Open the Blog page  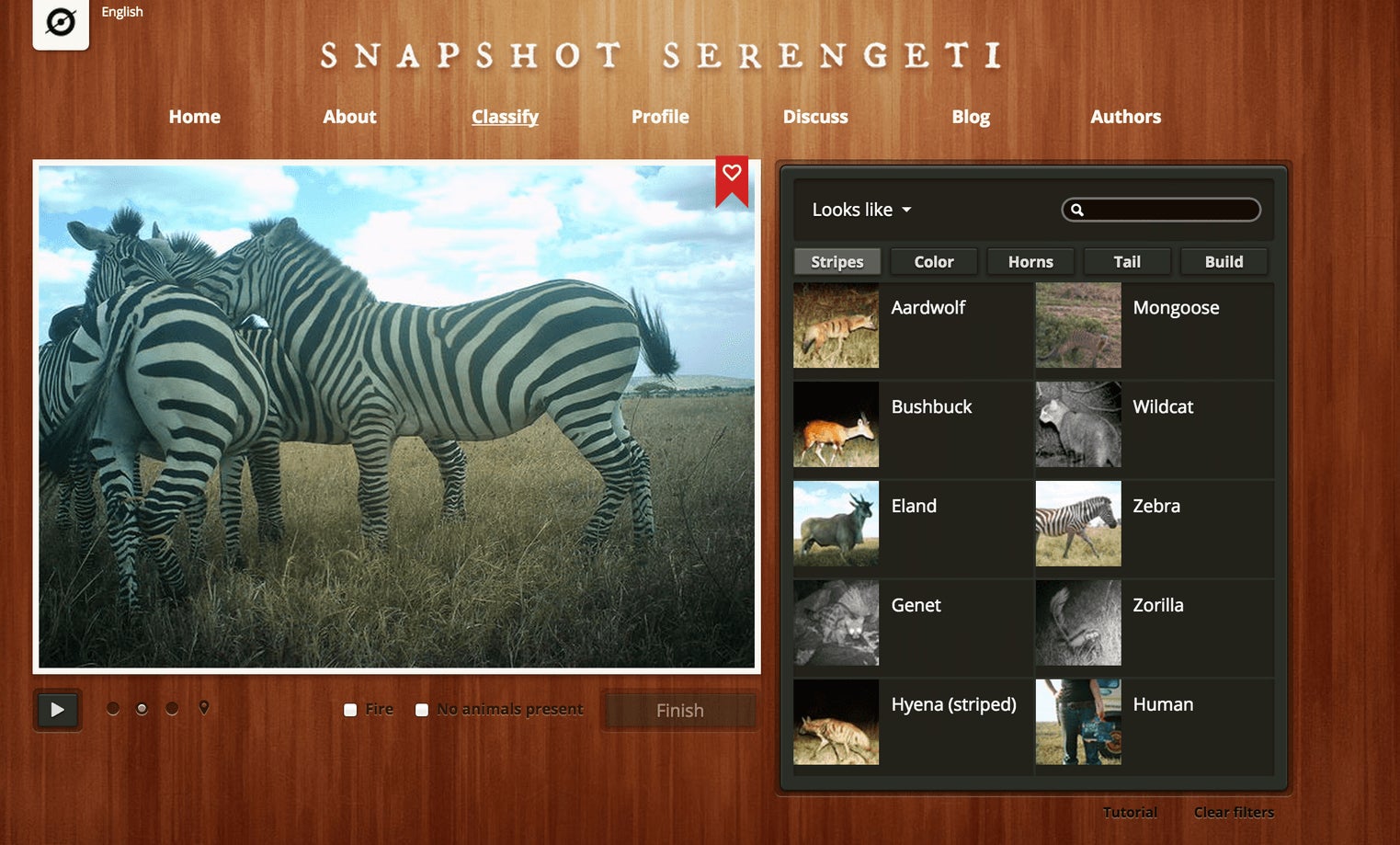pyautogui.click(x=971, y=117)
